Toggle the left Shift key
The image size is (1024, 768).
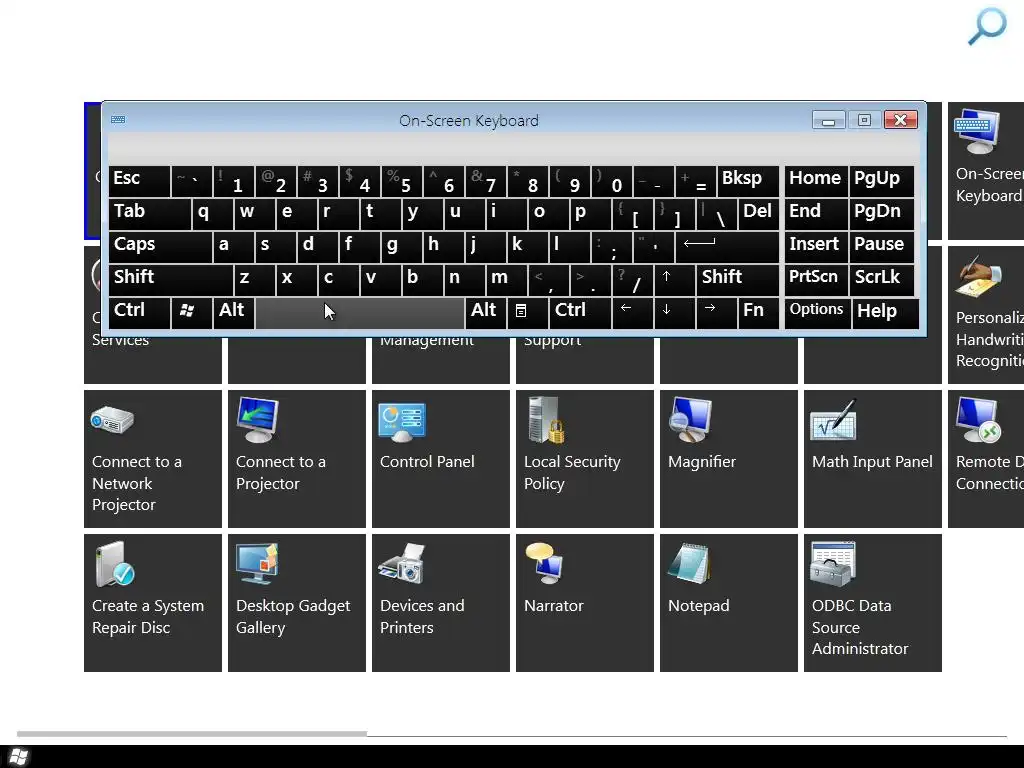click(170, 280)
